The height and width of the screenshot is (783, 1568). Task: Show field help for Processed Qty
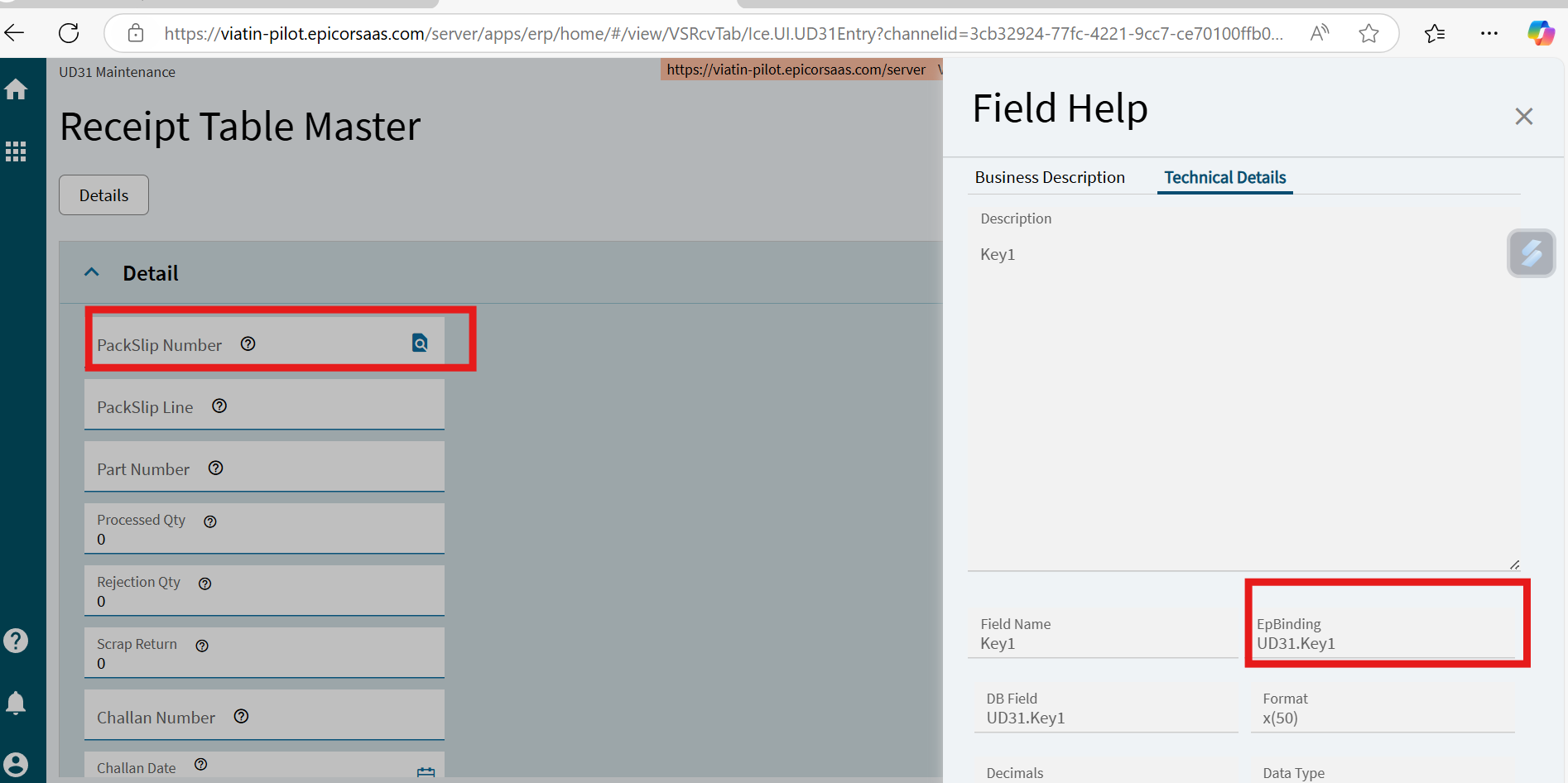[210, 521]
